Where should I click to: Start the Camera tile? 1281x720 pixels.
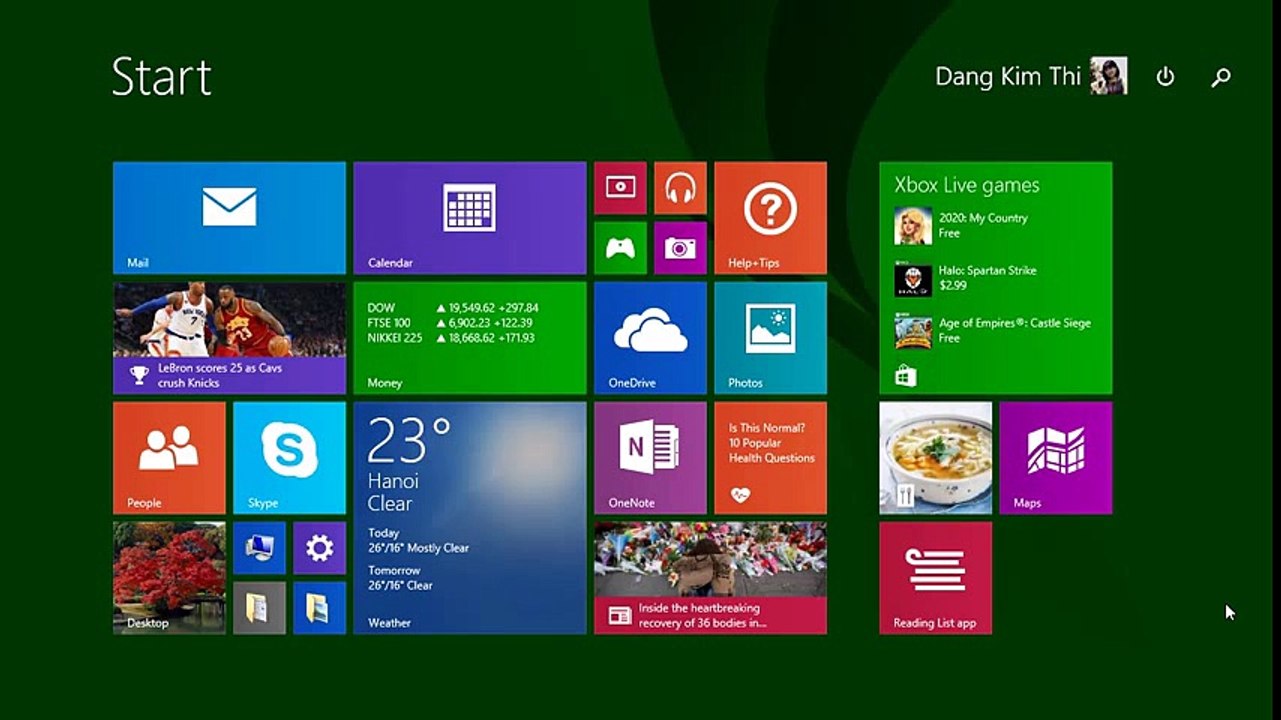point(680,248)
